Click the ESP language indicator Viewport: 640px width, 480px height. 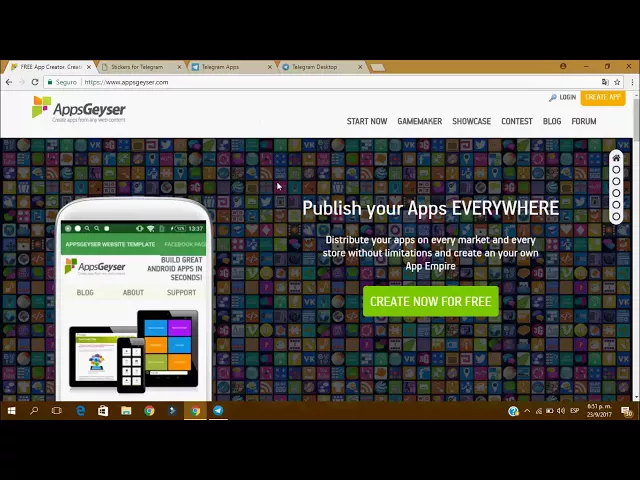575,411
